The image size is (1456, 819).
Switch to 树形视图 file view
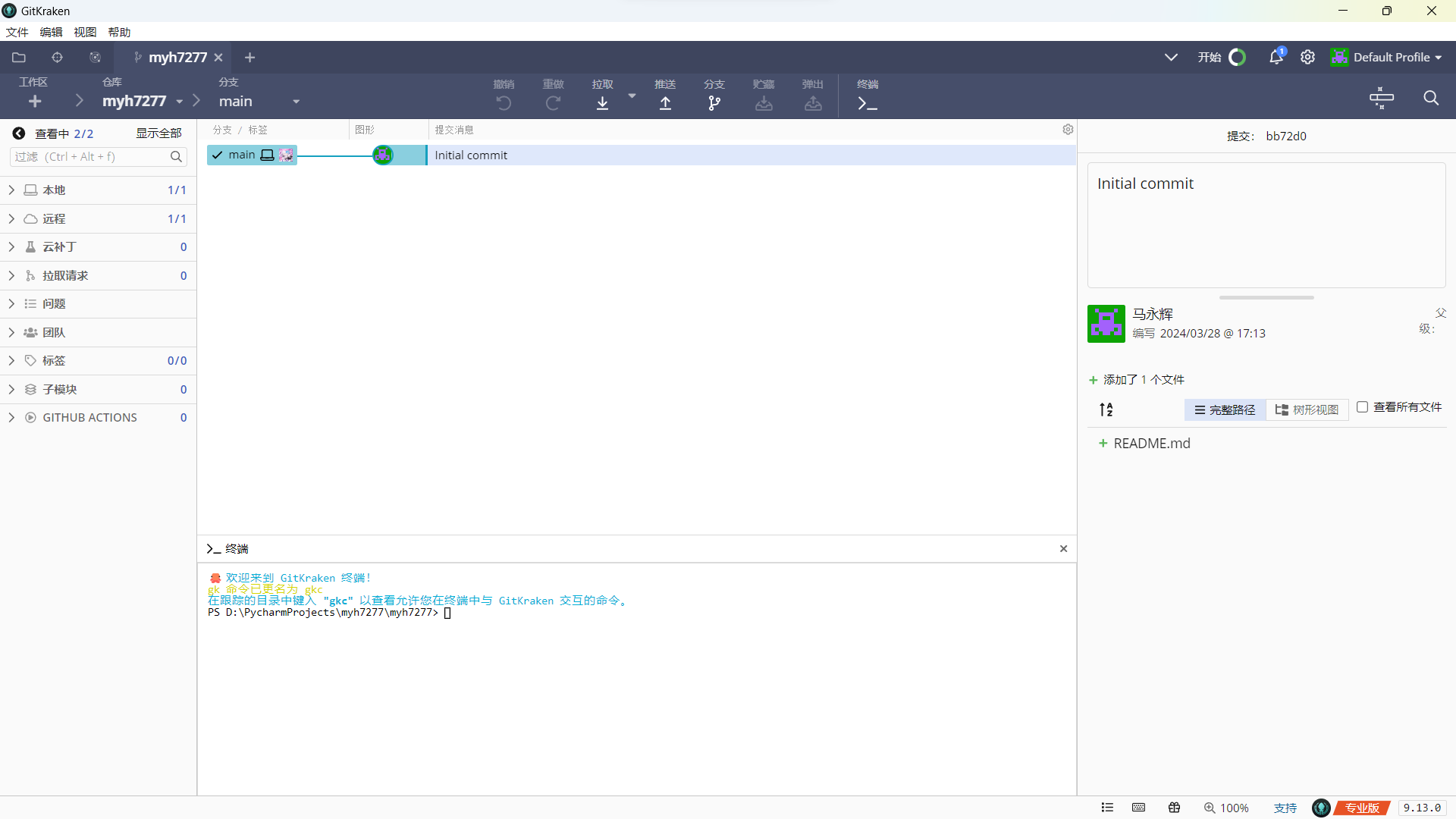tap(1307, 409)
